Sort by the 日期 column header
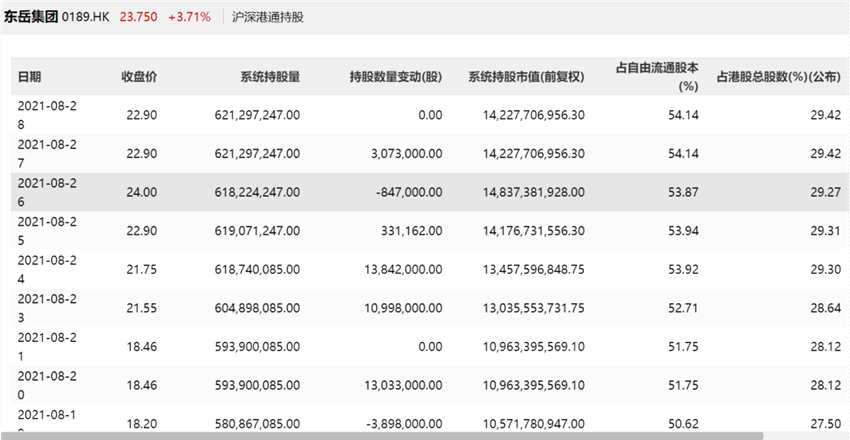 (x=30, y=77)
